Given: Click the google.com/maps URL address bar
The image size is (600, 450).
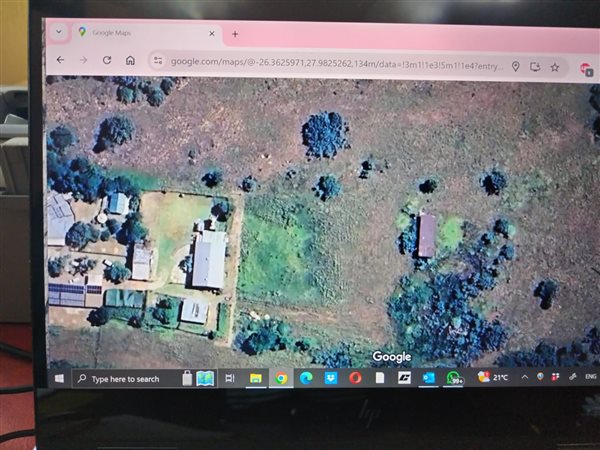Looking at the screenshot, I should (337, 64).
